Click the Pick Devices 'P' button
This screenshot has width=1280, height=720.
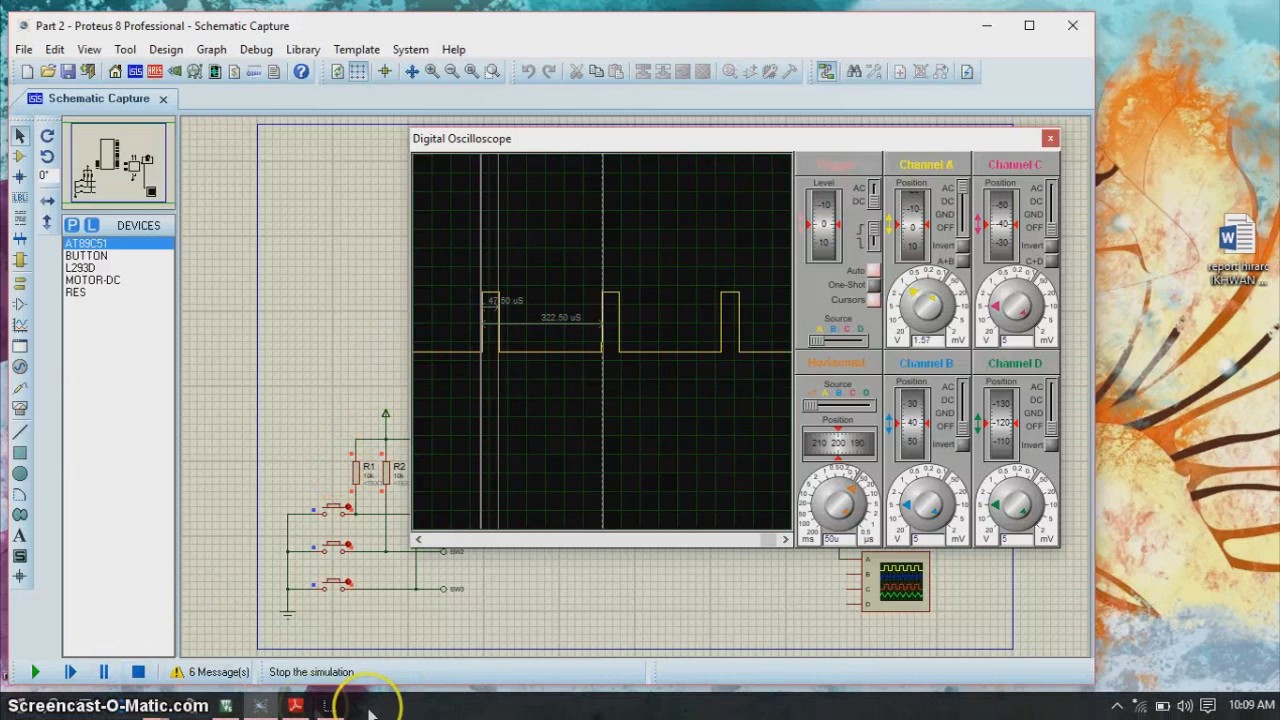(x=72, y=225)
